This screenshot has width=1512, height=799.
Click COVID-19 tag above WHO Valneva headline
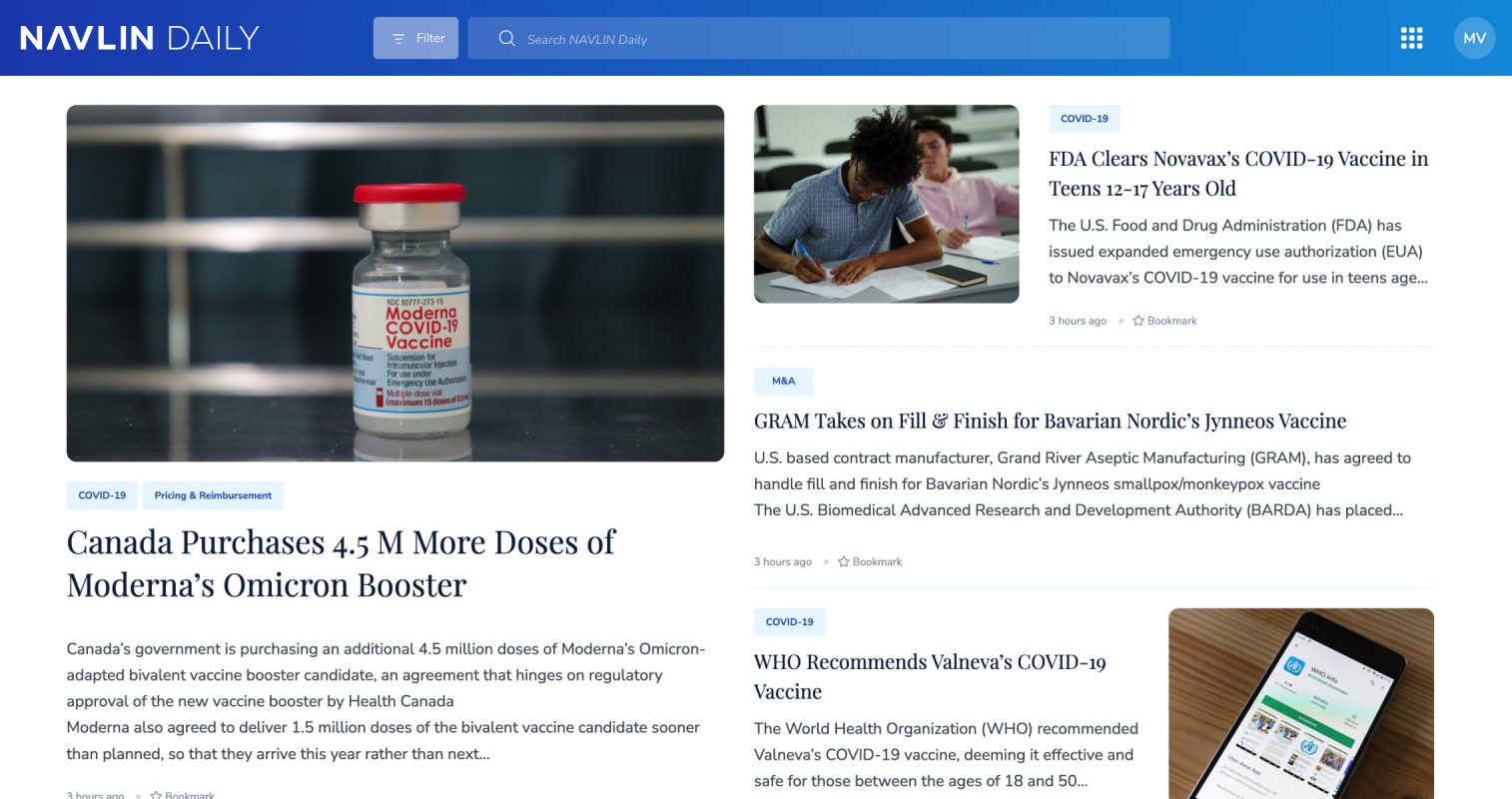click(x=789, y=621)
